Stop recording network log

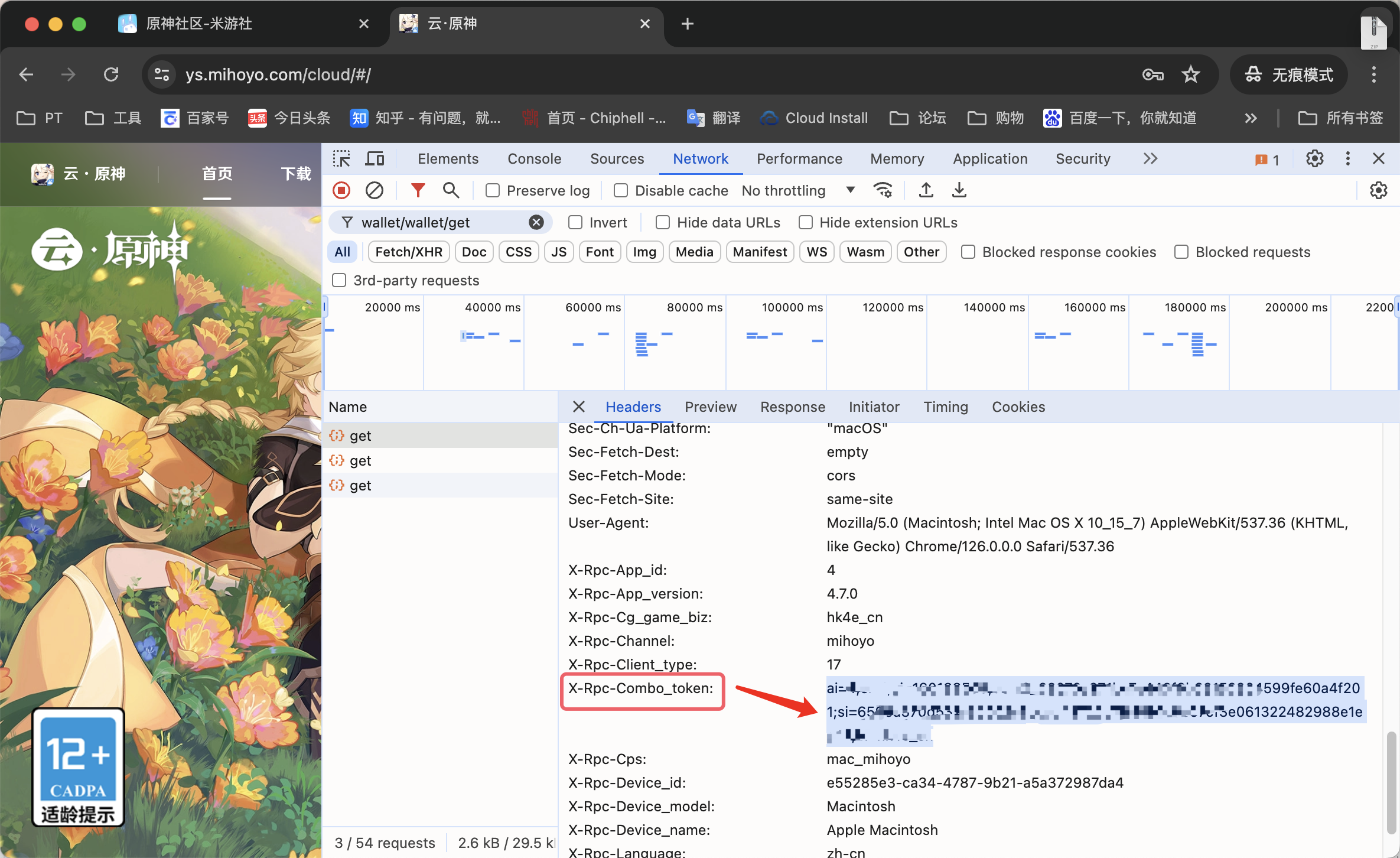pyautogui.click(x=341, y=190)
